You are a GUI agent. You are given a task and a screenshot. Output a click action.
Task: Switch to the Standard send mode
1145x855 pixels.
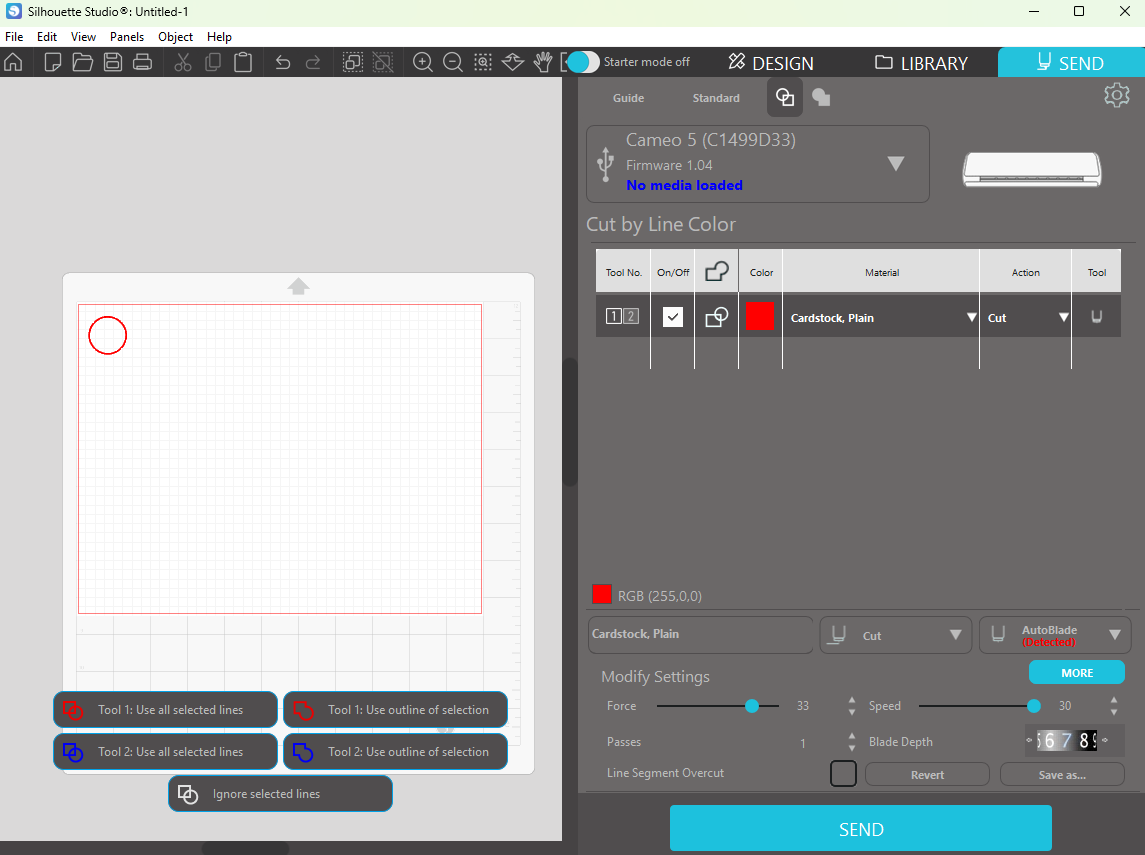click(x=716, y=98)
